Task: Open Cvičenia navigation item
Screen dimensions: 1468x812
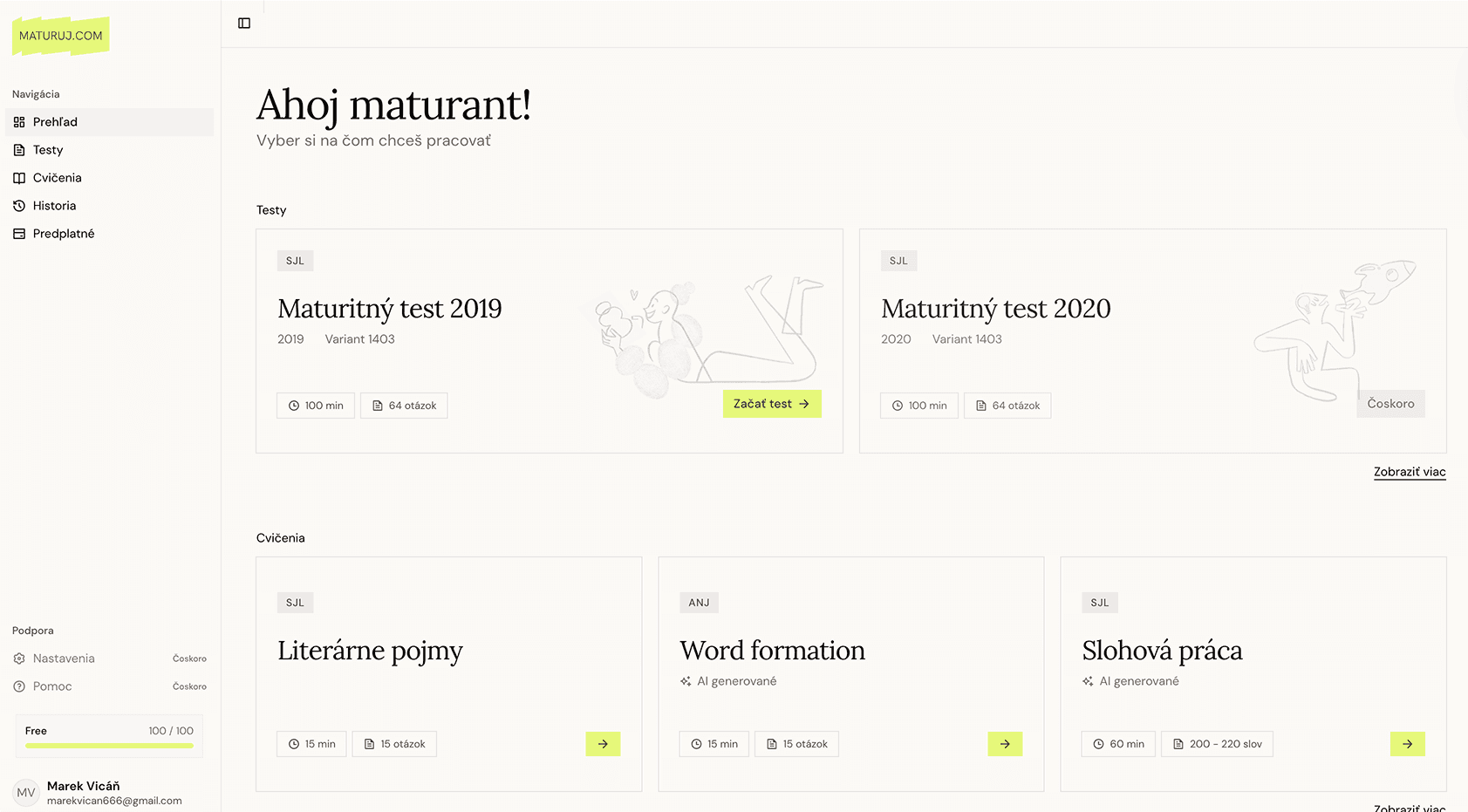Action: [109, 178]
